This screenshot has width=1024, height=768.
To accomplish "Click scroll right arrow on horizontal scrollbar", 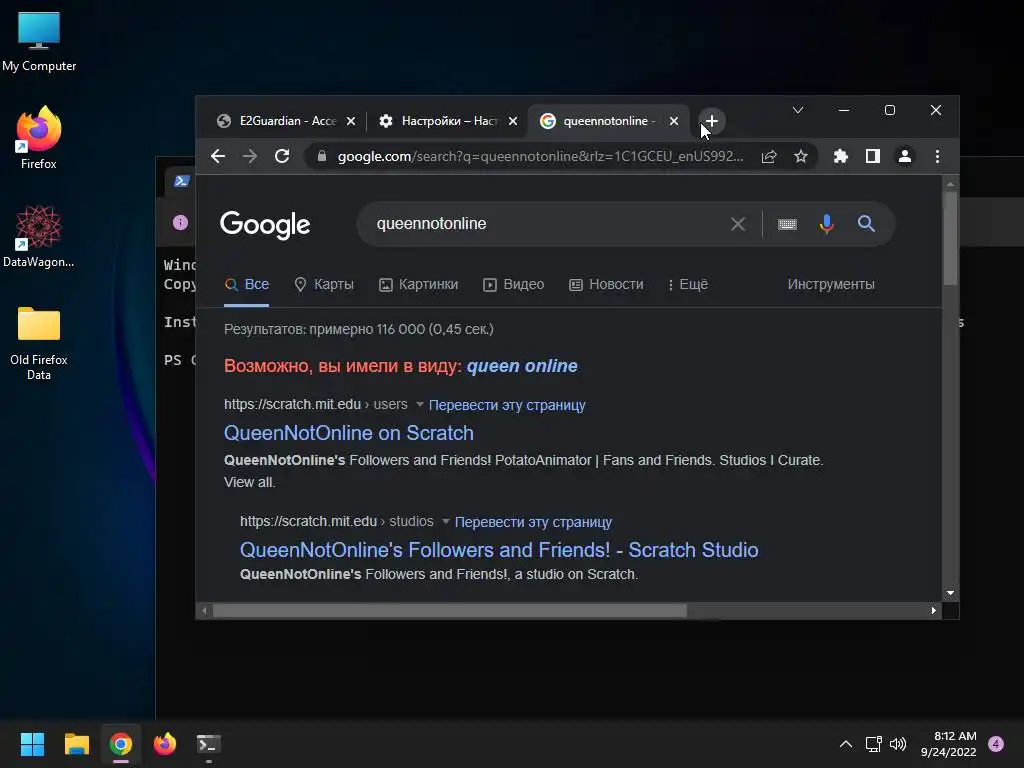I will click(933, 611).
